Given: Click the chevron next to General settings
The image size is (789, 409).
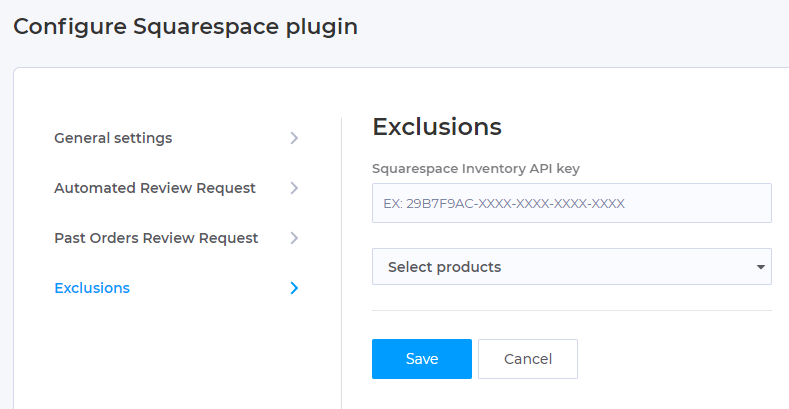Looking at the screenshot, I should [294, 138].
